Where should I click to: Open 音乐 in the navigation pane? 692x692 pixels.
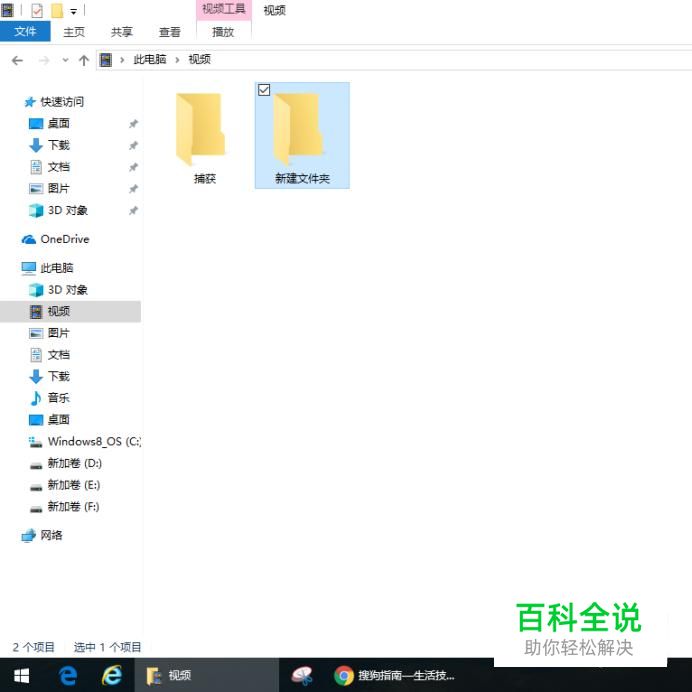point(59,398)
